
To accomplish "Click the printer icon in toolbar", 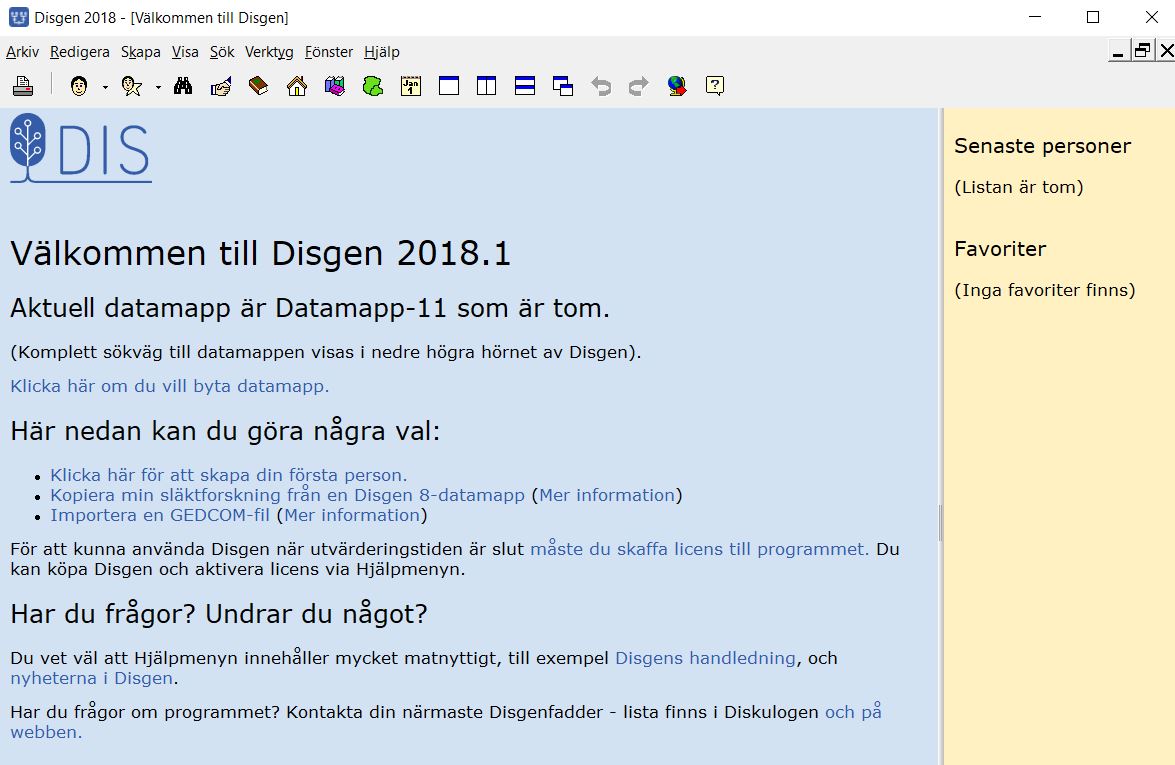I will point(23,86).
